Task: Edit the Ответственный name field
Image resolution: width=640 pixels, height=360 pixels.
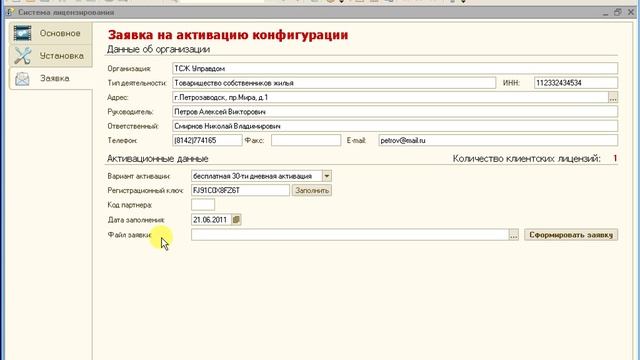Action: point(395,126)
